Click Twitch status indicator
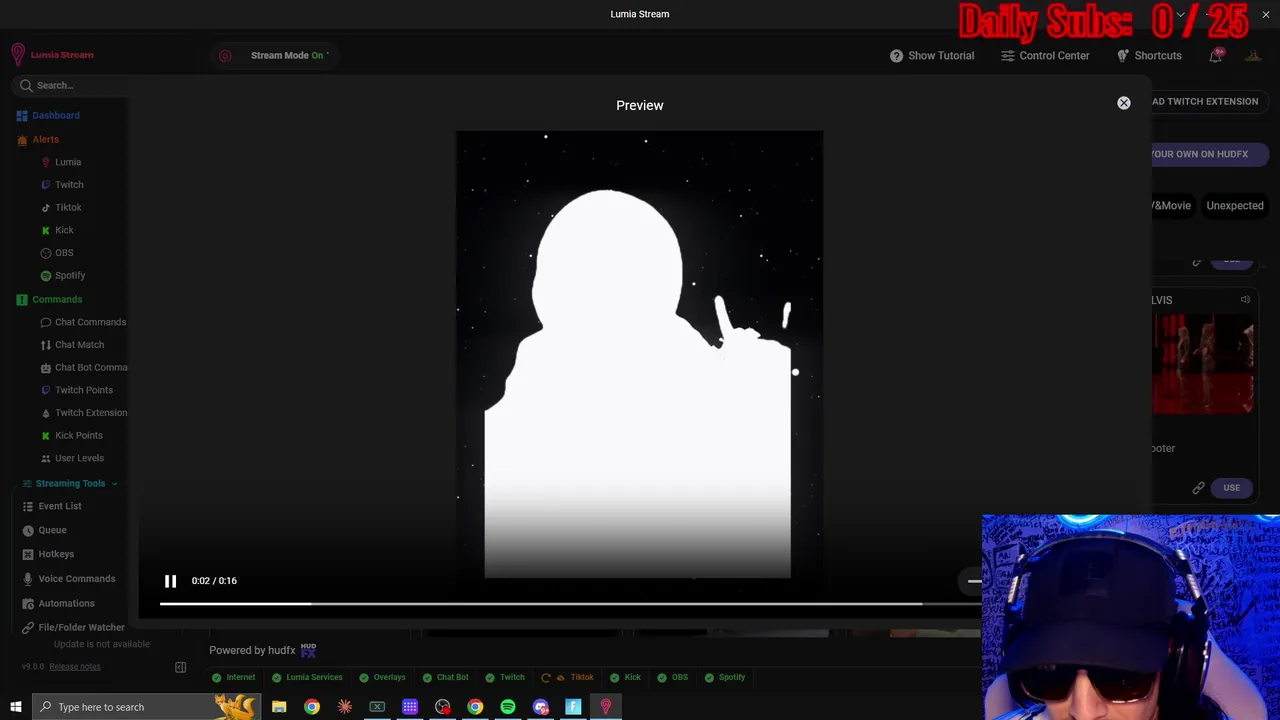This screenshot has height=720, width=1280. 504,678
